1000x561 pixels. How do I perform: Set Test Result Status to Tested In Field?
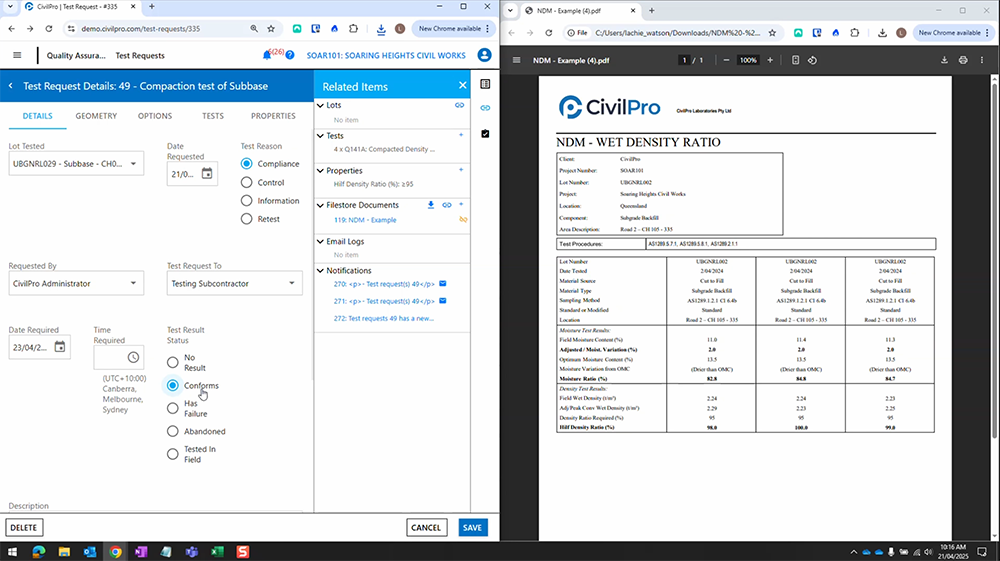tap(172, 454)
